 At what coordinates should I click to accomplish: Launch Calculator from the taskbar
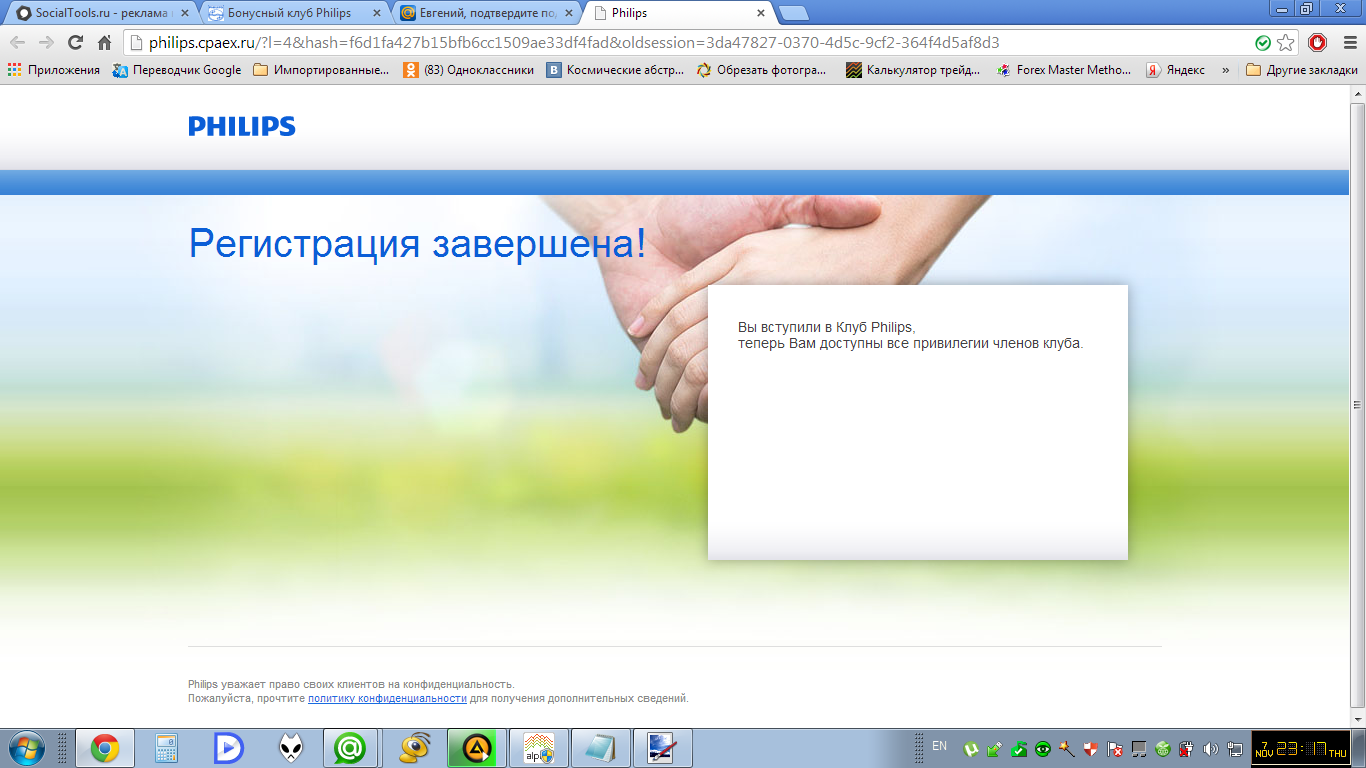[x=166, y=748]
